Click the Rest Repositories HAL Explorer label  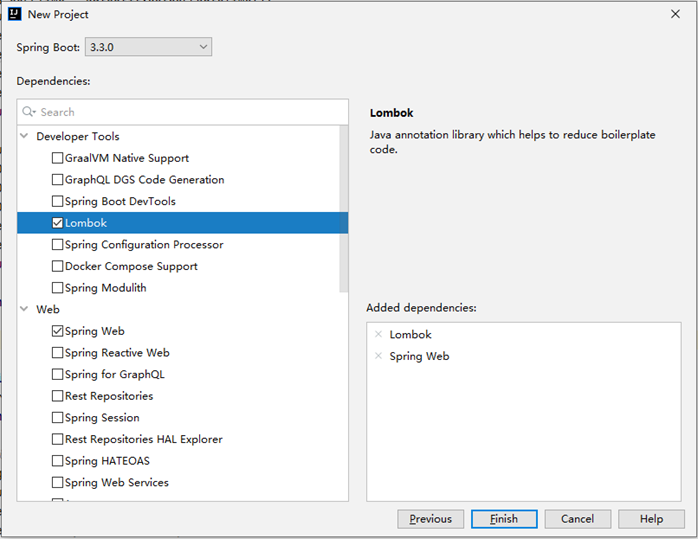tap(144, 439)
